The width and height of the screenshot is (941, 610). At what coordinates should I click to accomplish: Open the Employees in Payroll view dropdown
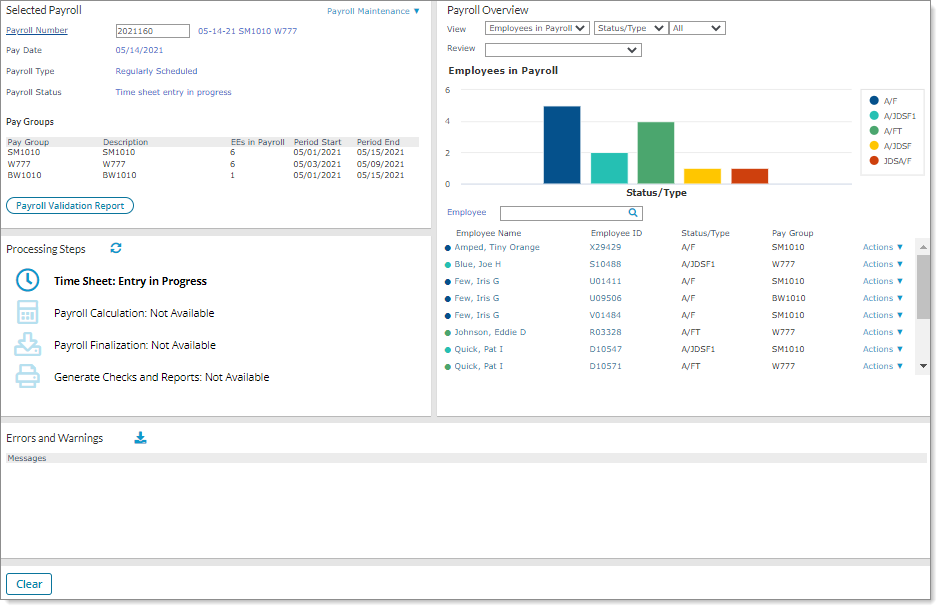point(537,29)
